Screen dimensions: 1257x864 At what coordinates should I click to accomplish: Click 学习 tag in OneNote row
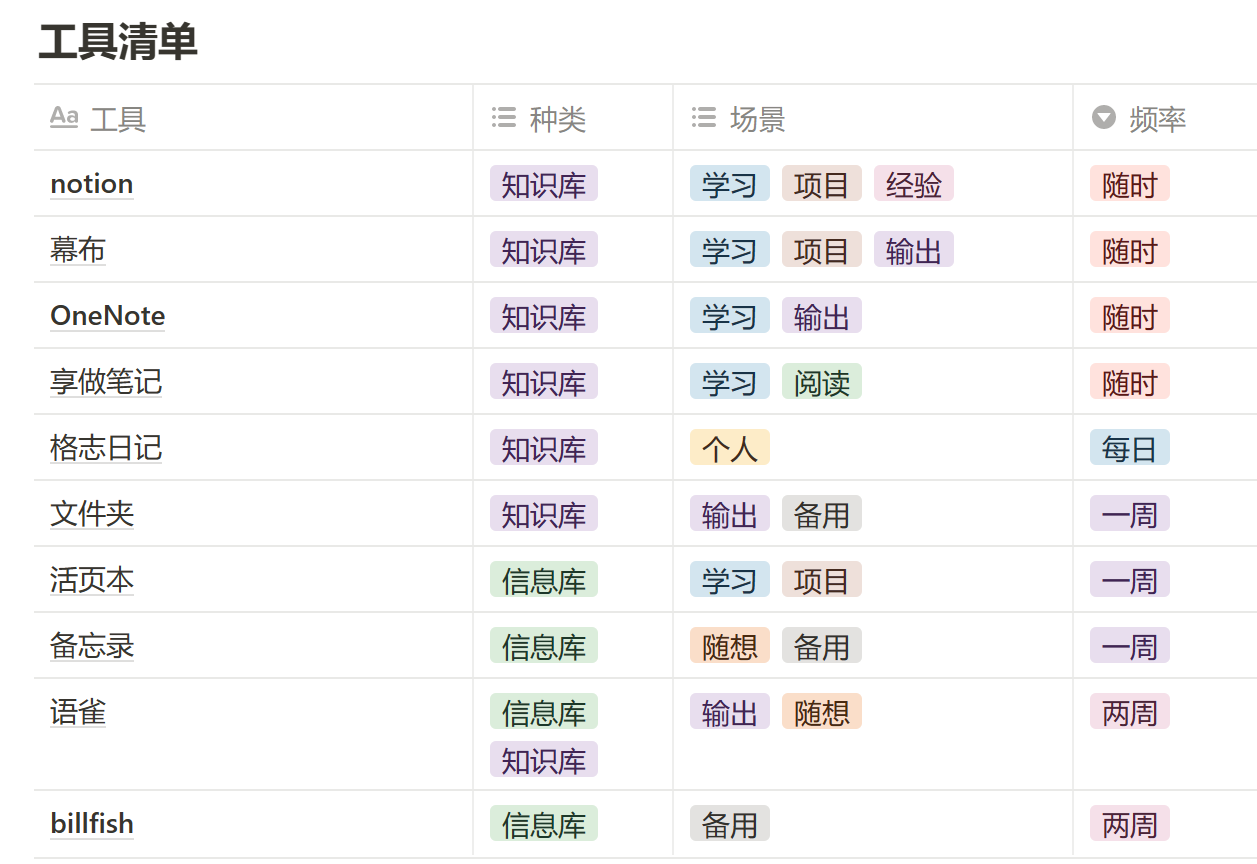[730, 316]
